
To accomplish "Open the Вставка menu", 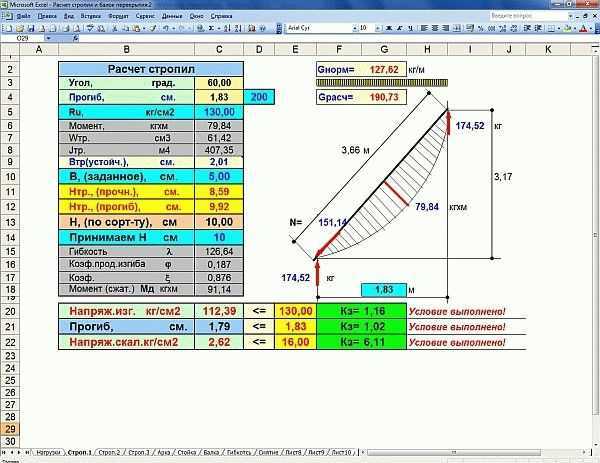I will point(91,16).
